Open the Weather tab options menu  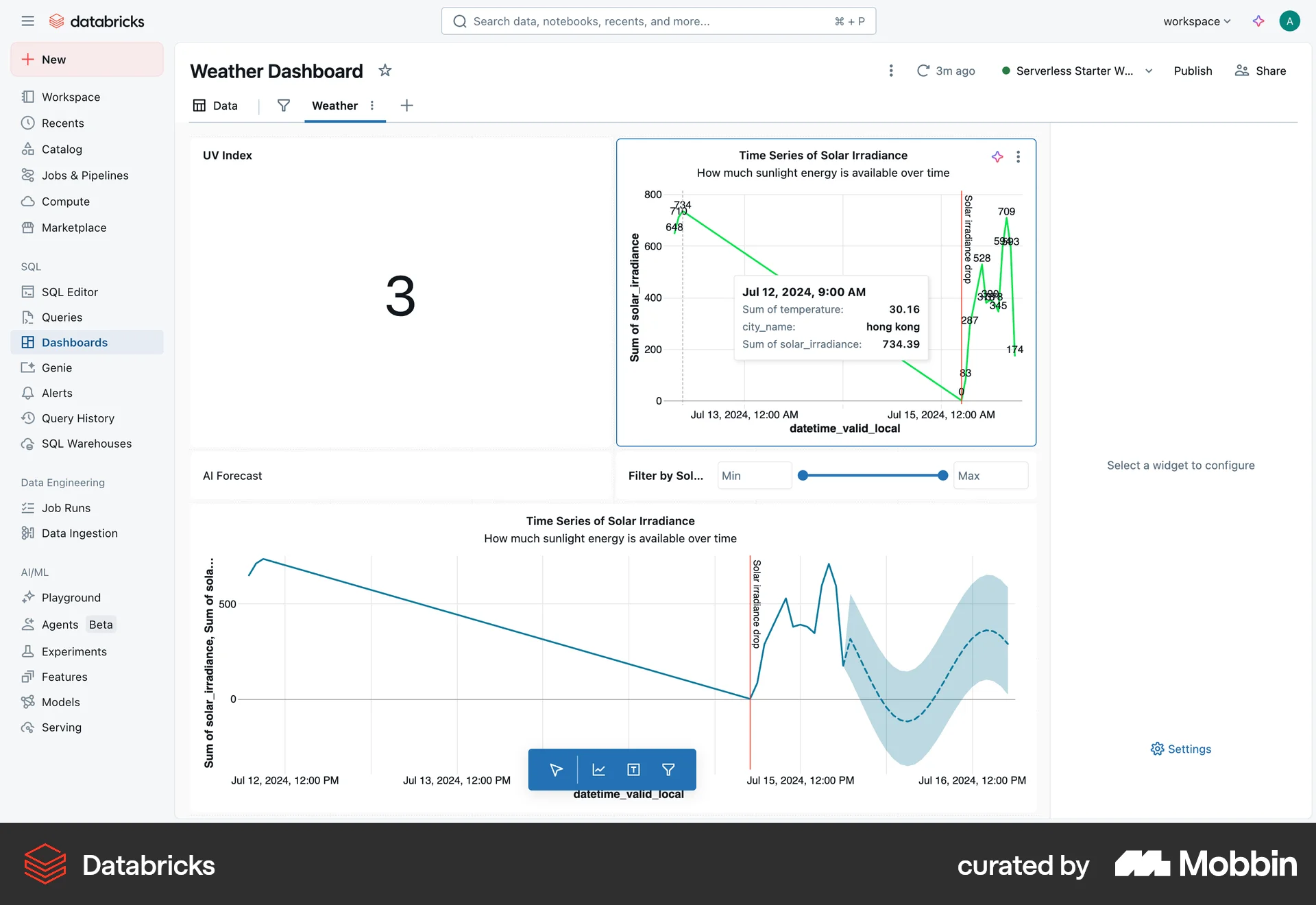(372, 106)
